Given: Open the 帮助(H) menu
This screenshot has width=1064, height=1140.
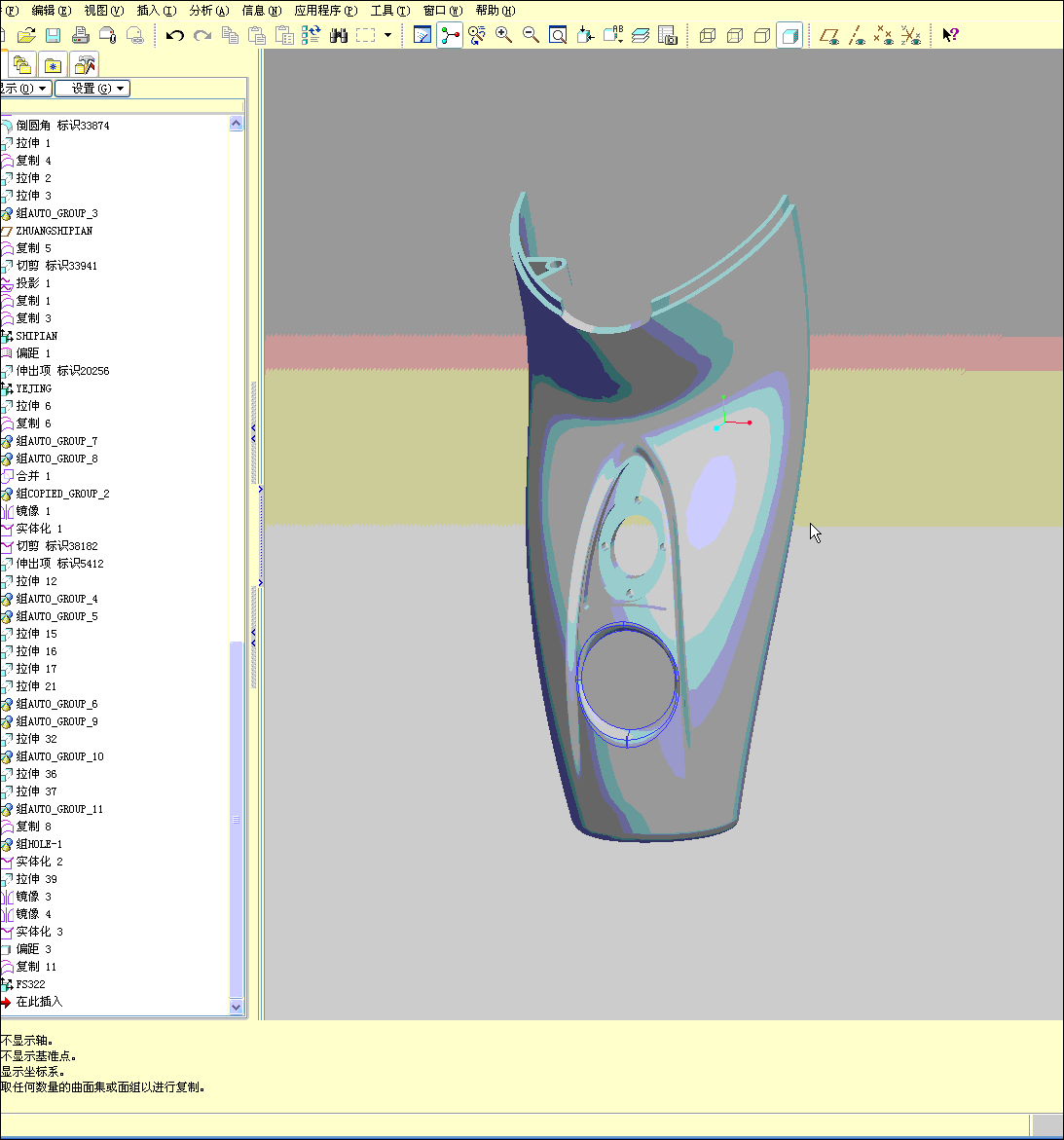Looking at the screenshot, I should [495, 10].
